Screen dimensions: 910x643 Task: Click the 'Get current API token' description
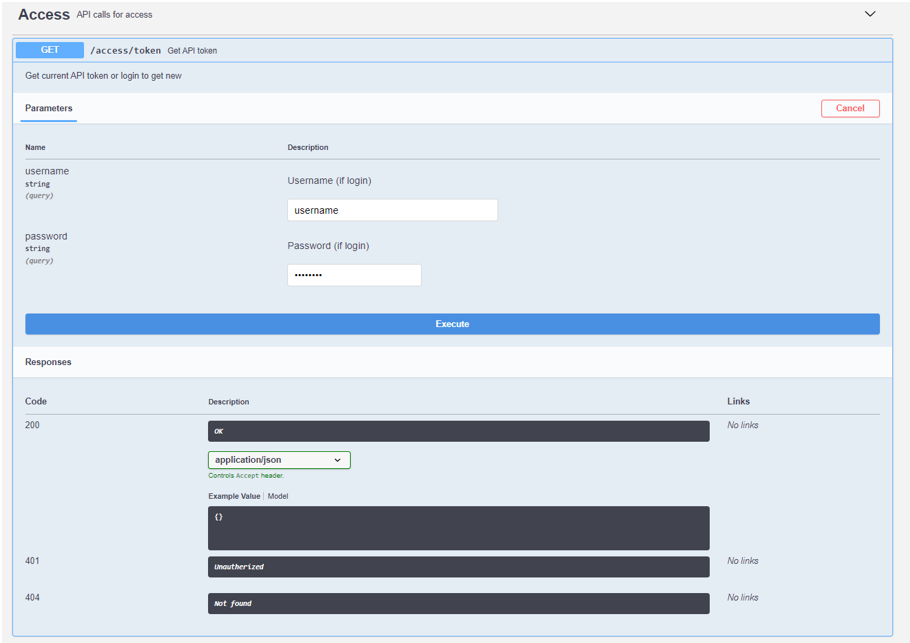pyautogui.click(x=103, y=76)
